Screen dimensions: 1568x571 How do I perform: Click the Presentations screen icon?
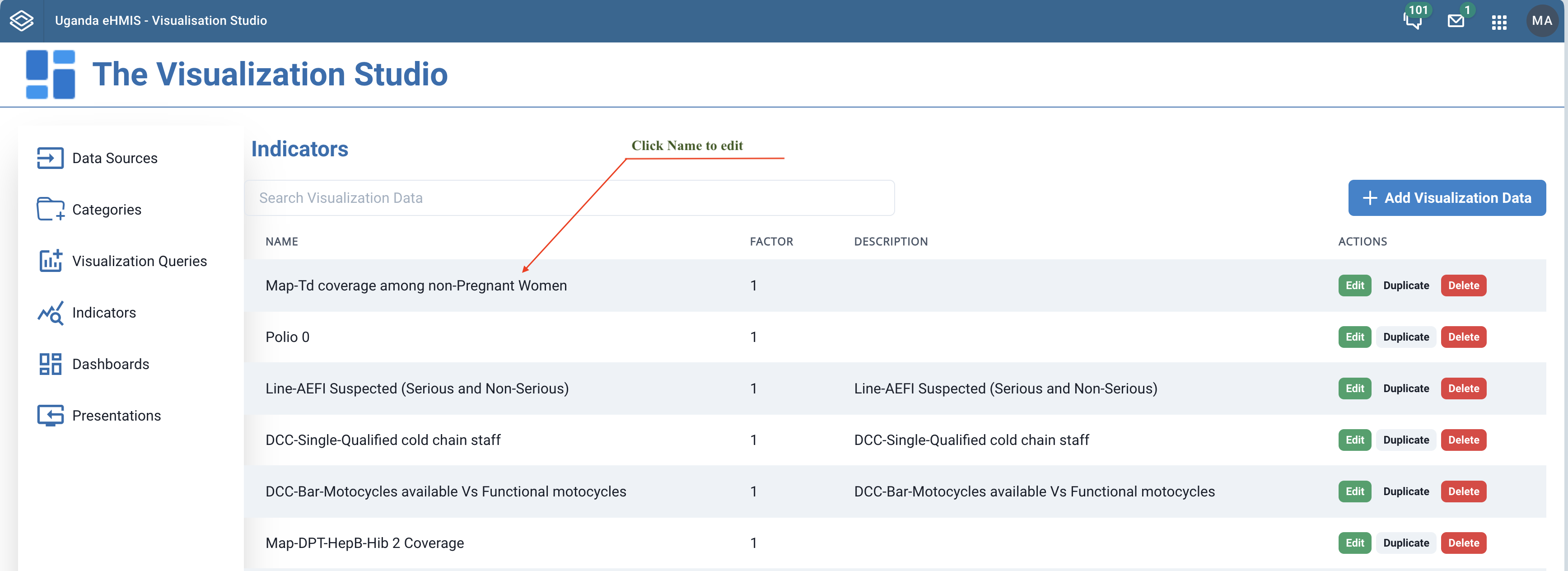pyautogui.click(x=50, y=416)
